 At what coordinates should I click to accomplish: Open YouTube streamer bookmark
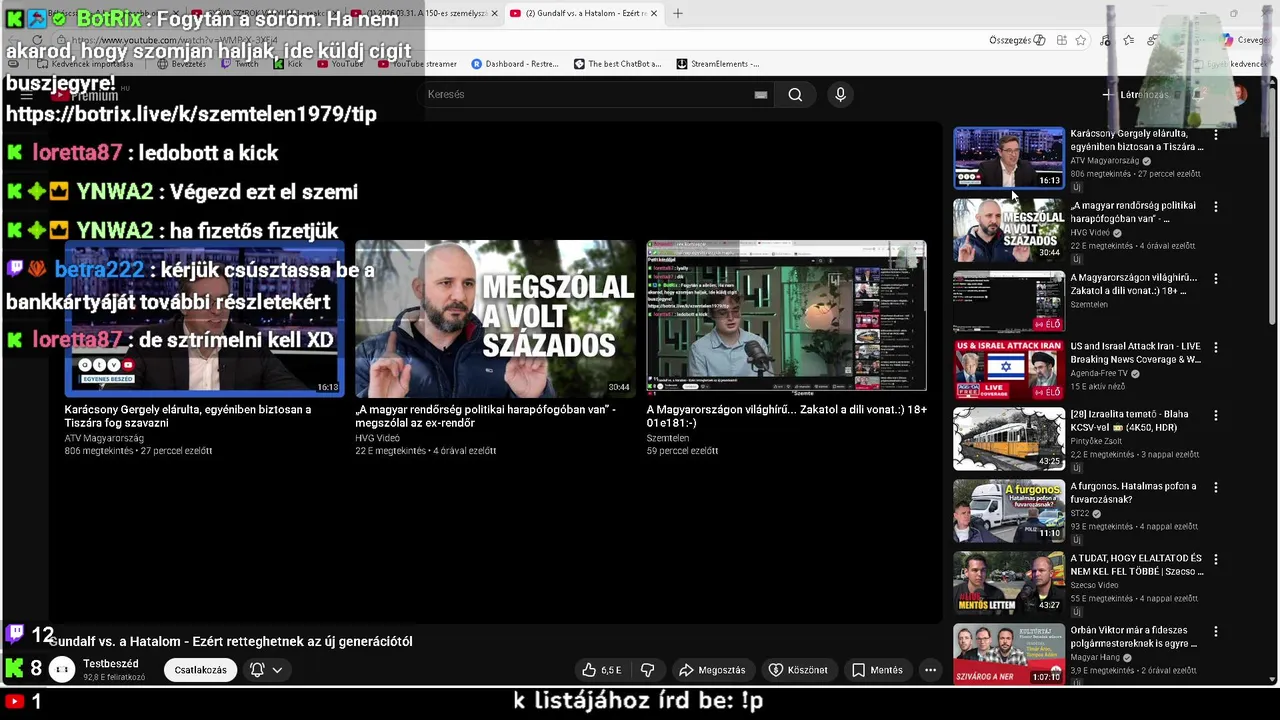click(417, 64)
